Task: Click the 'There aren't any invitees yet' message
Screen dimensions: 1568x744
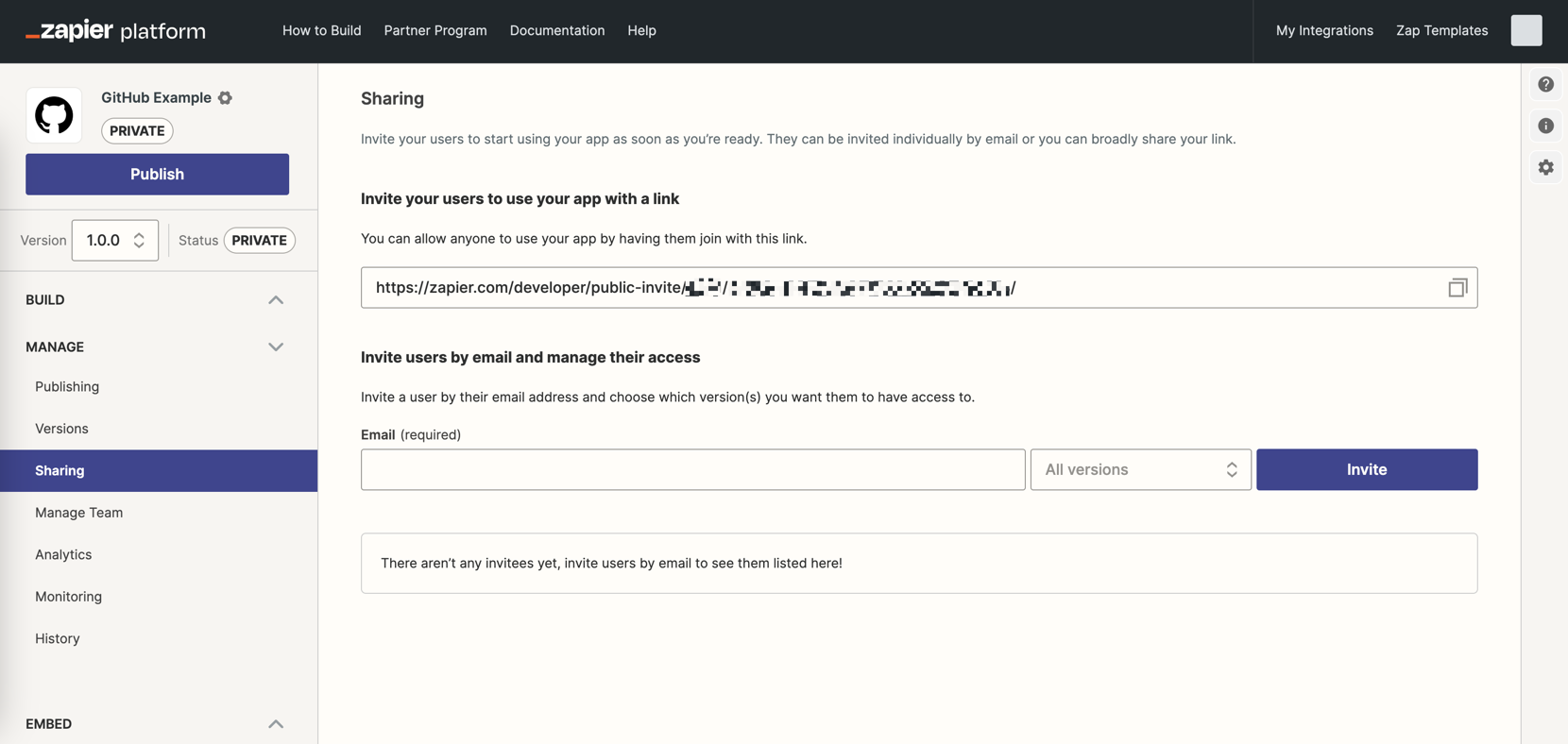Action: pyautogui.click(x=611, y=563)
